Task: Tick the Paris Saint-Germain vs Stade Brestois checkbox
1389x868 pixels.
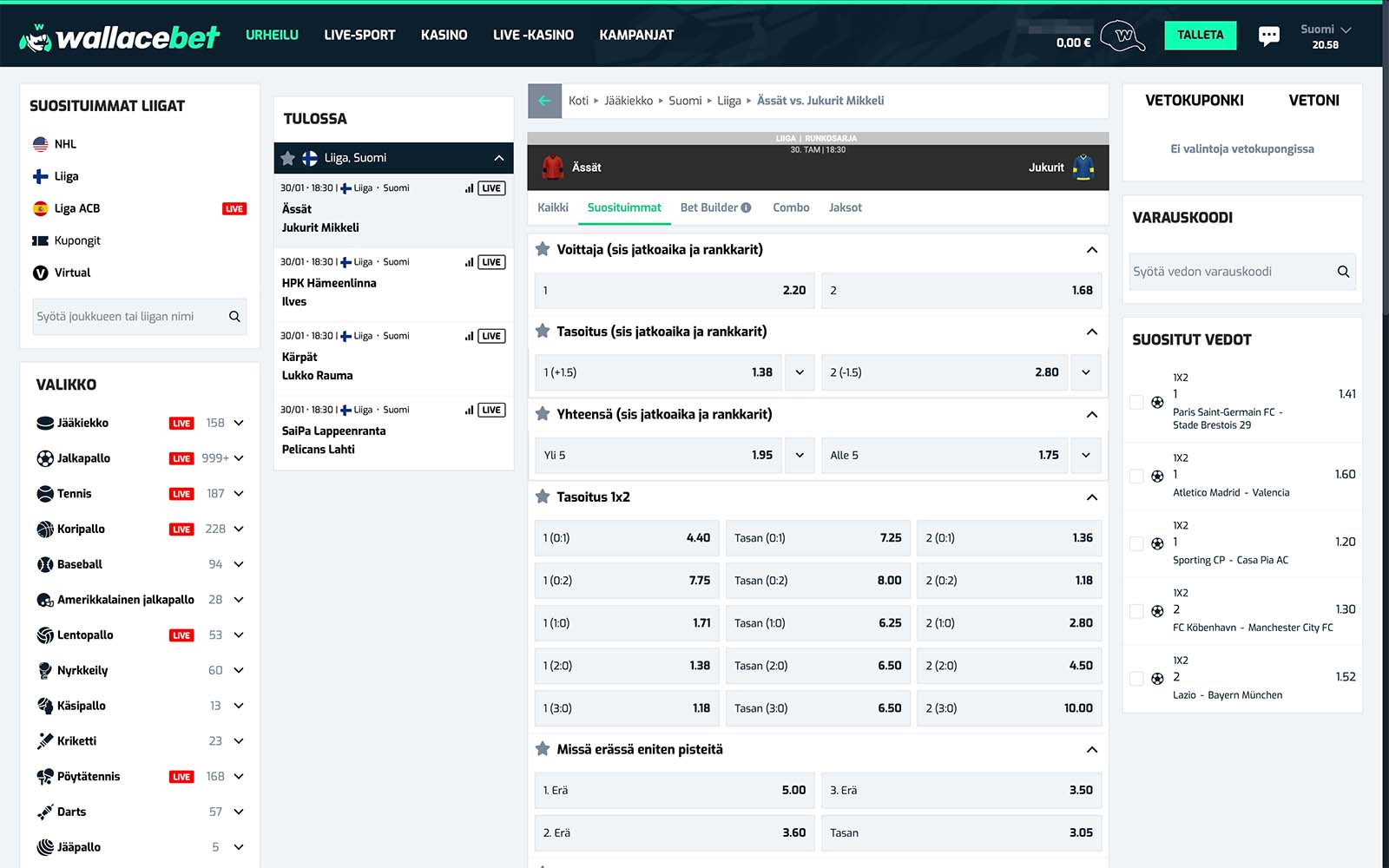Action: tap(1136, 402)
